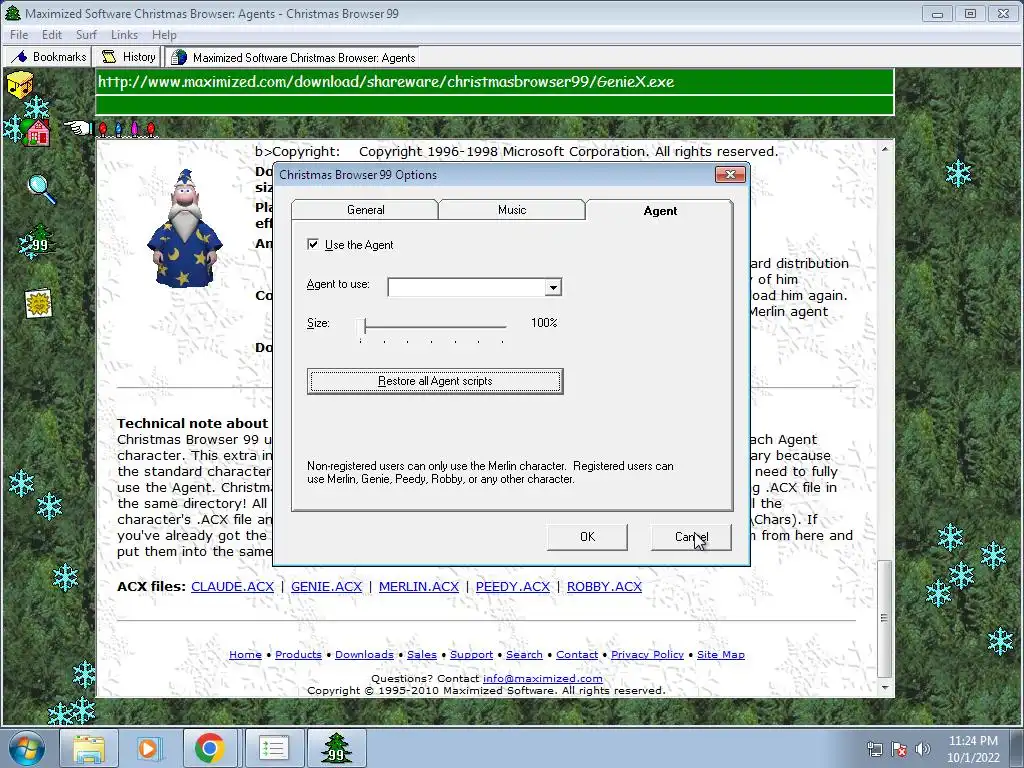Follow the Search footer link

click(524, 654)
